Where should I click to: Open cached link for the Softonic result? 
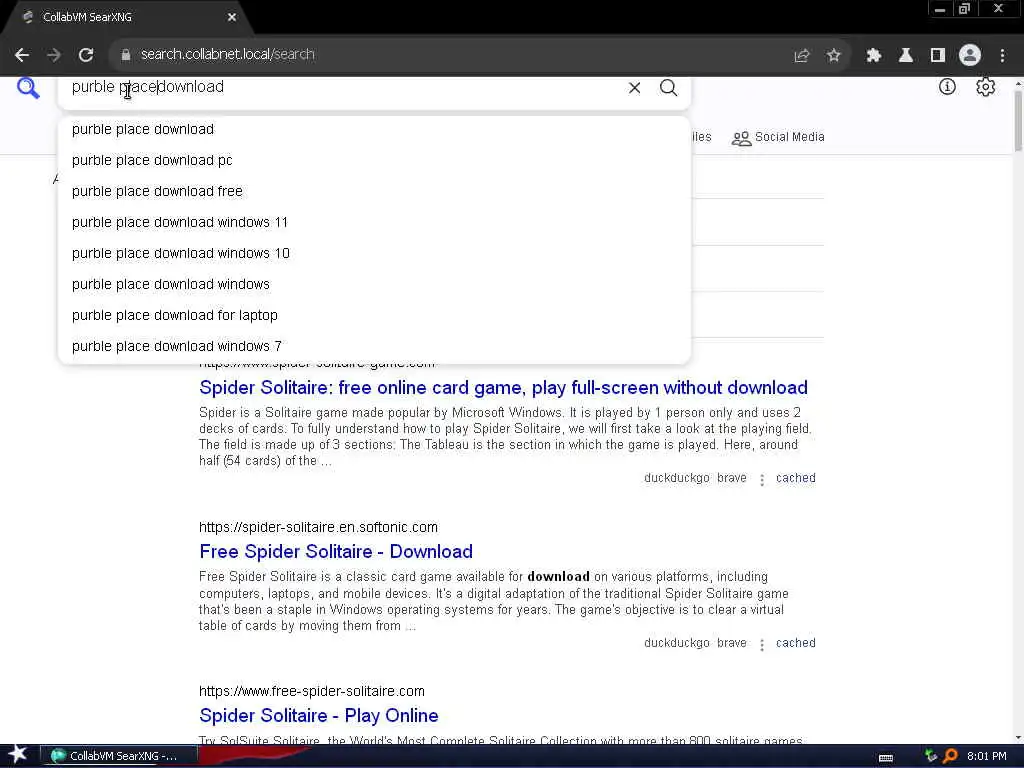(795, 643)
